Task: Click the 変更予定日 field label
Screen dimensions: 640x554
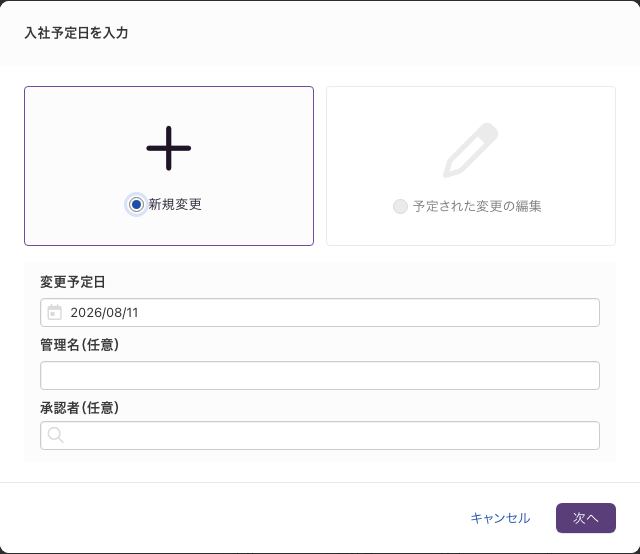Action: coord(73,282)
